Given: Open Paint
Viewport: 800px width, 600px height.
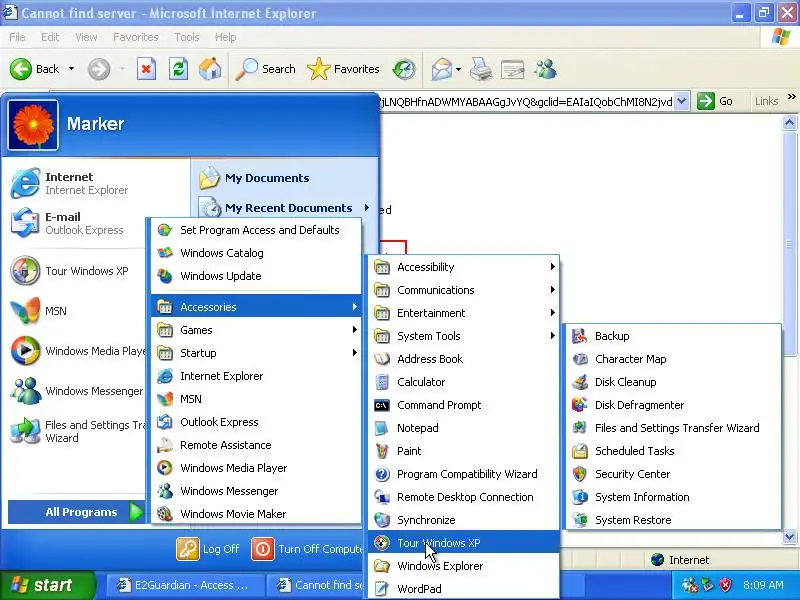Looking at the screenshot, I should tap(464, 451).
